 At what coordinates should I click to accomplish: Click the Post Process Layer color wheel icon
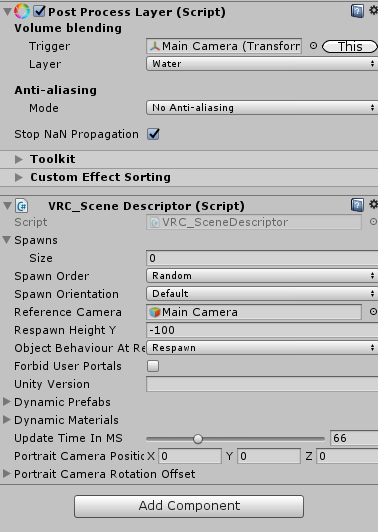pos(22,11)
